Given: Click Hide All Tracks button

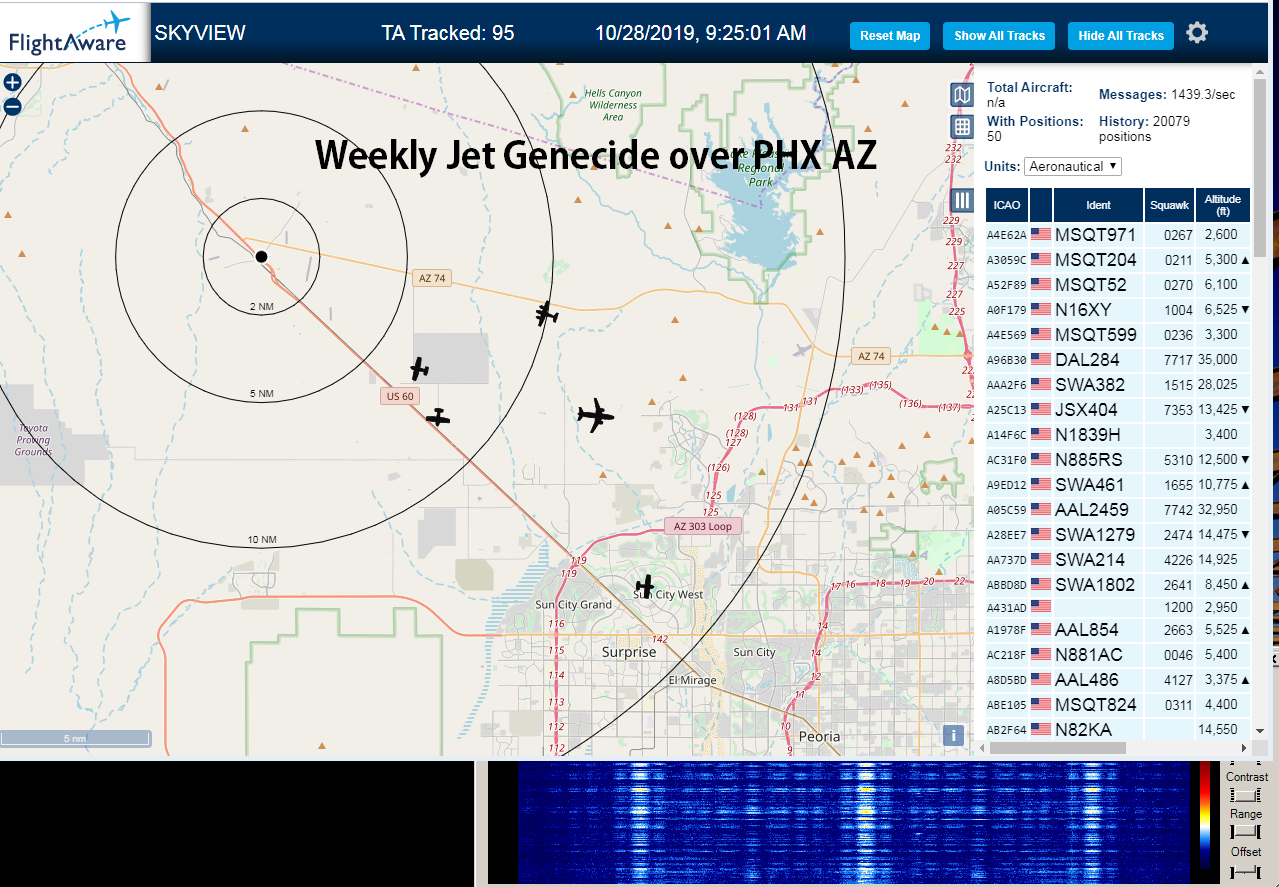Looking at the screenshot, I should click(1121, 35).
